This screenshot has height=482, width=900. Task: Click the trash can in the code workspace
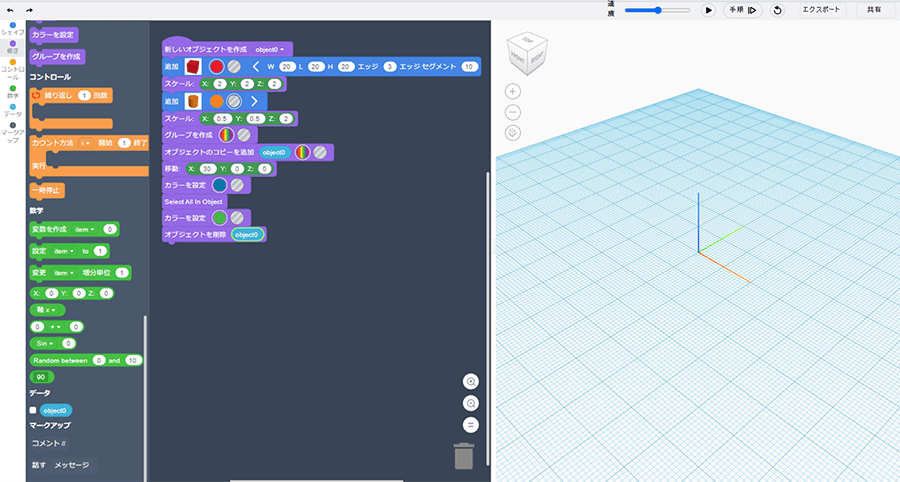pos(464,456)
